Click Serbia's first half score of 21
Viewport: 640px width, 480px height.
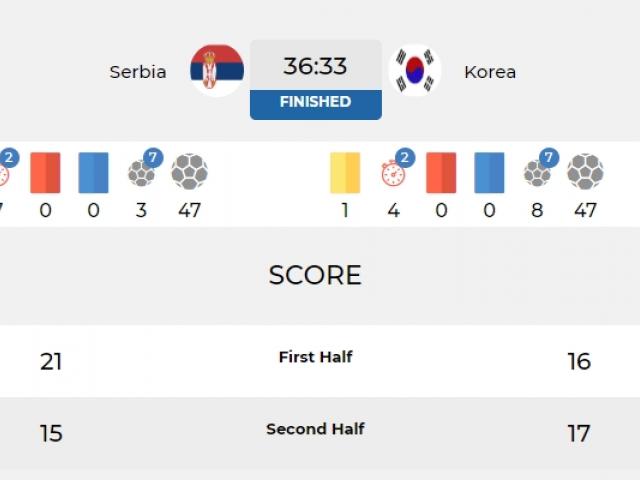(51, 362)
